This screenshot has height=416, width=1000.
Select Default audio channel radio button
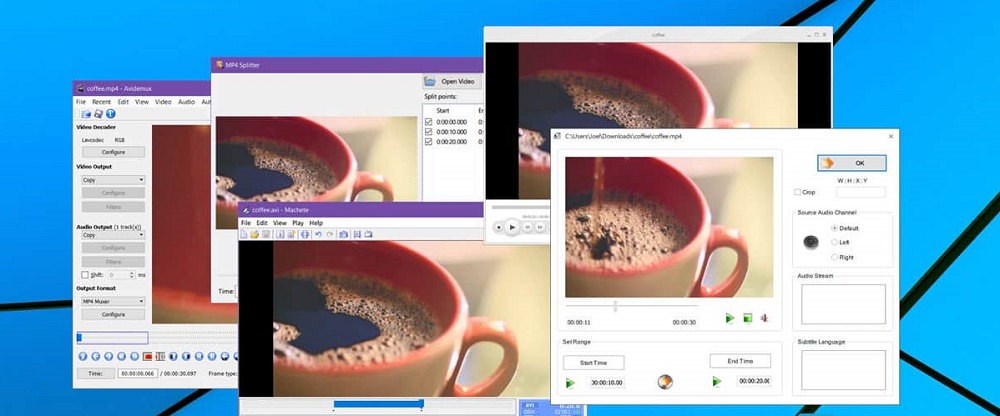[834, 228]
